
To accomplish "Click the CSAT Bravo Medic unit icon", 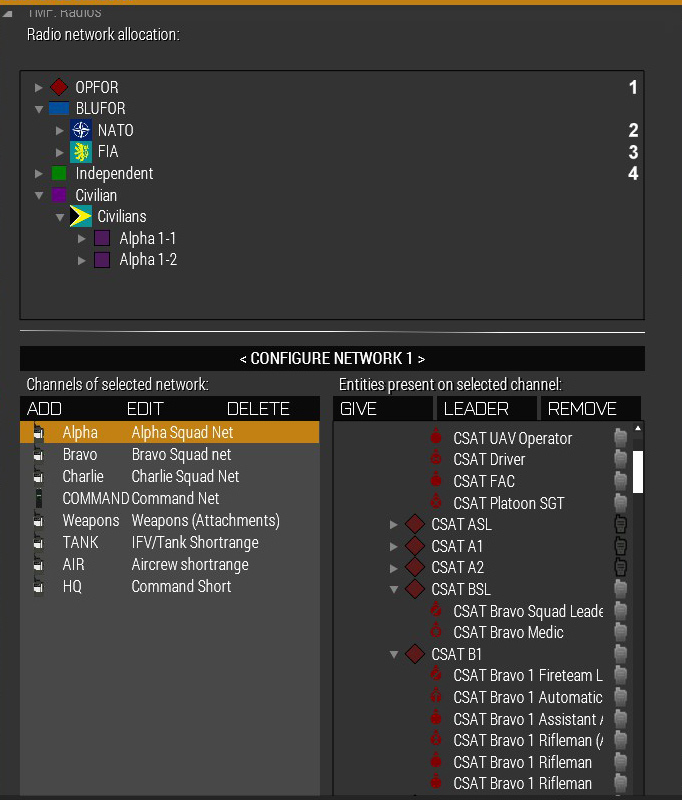I will pyautogui.click(x=435, y=633).
